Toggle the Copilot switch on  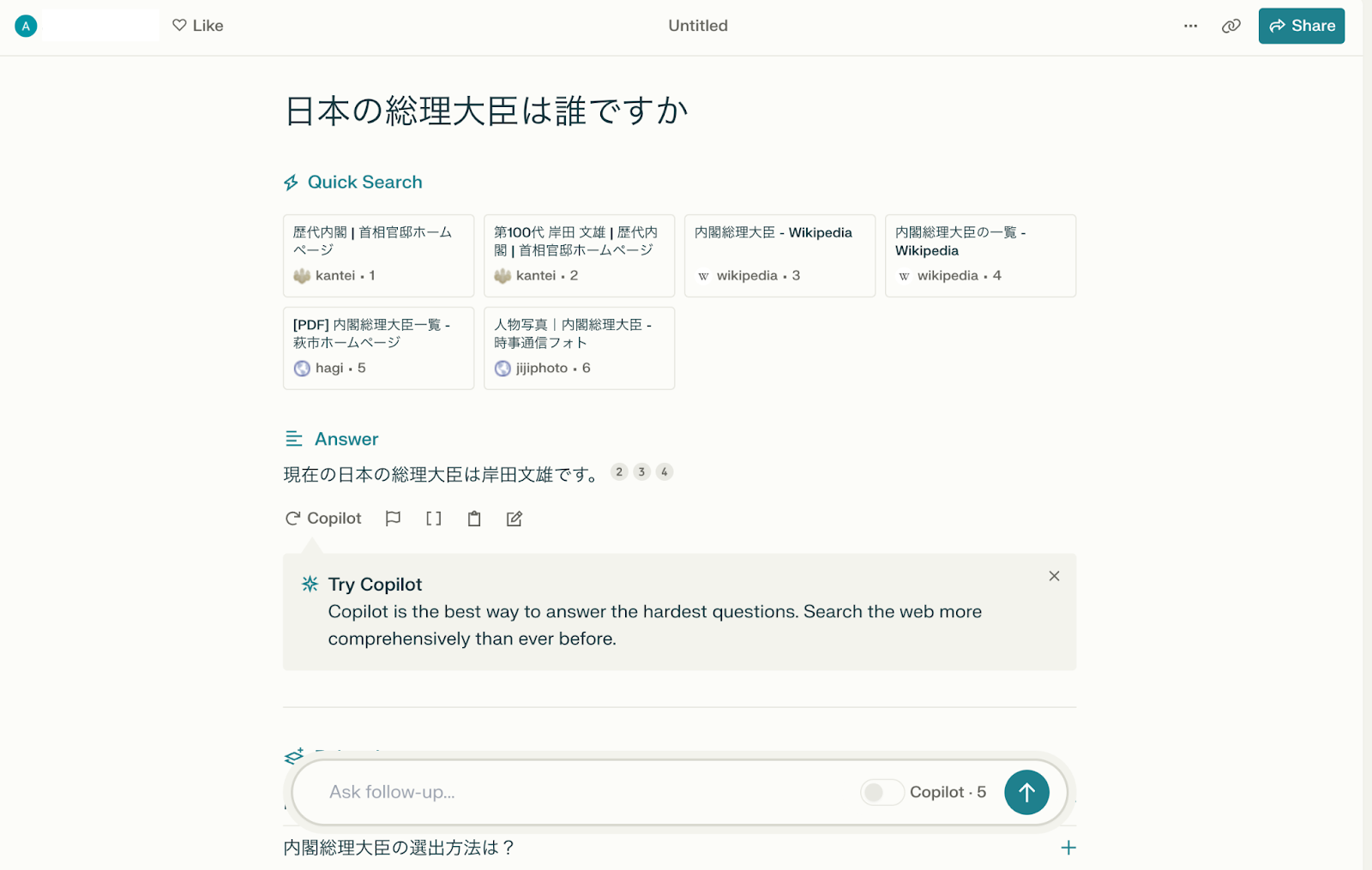pos(882,792)
